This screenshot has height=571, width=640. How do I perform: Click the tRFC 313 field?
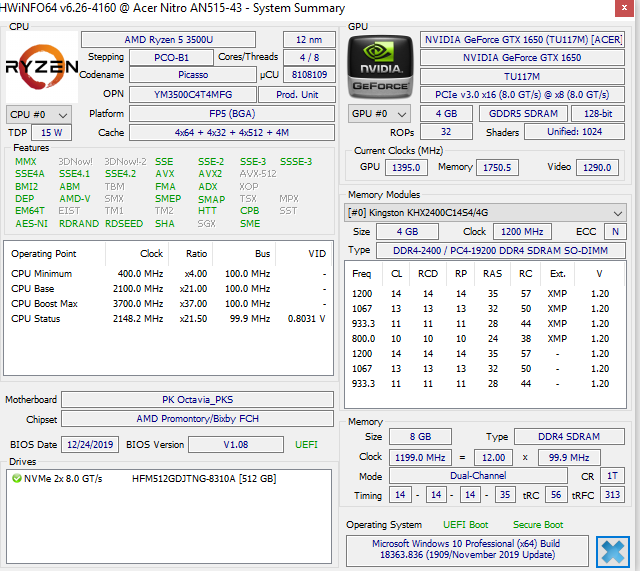(x=612, y=495)
